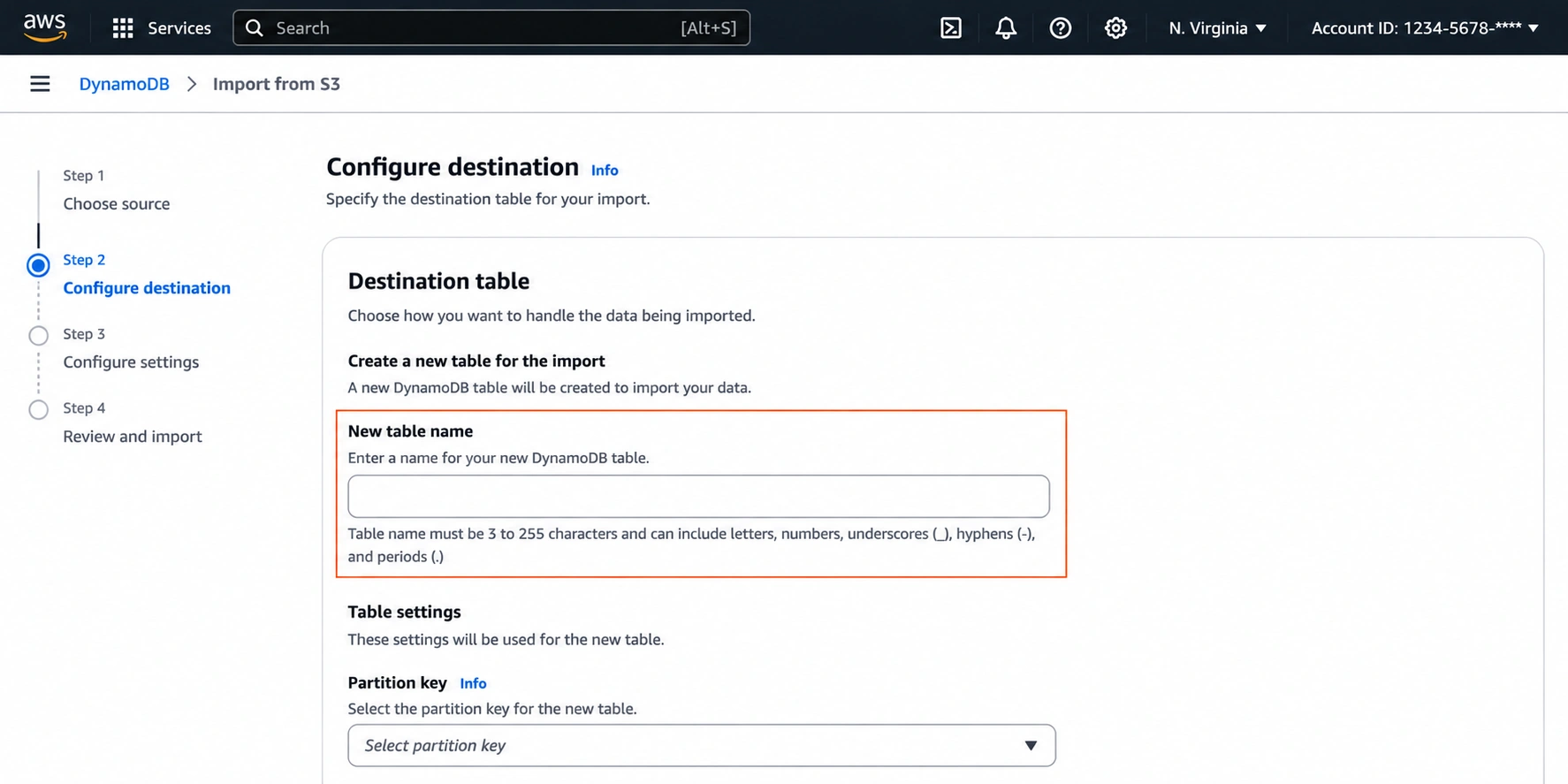The height and width of the screenshot is (784, 1568).
Task: Click the breadcrumb chevron separator
Action: coord(192,84)
